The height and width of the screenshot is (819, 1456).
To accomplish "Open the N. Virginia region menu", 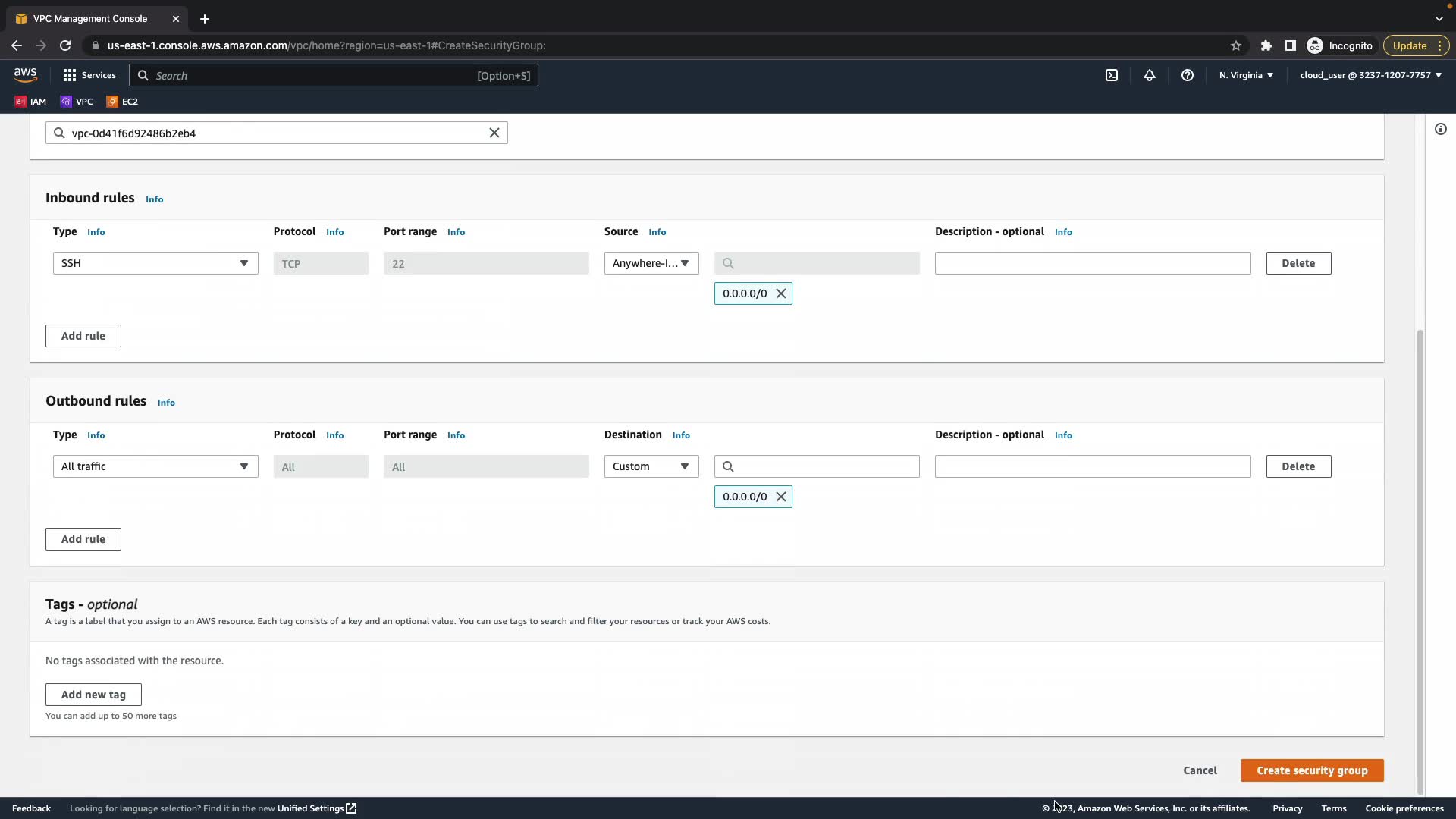I will click(x=1246, y=75).
